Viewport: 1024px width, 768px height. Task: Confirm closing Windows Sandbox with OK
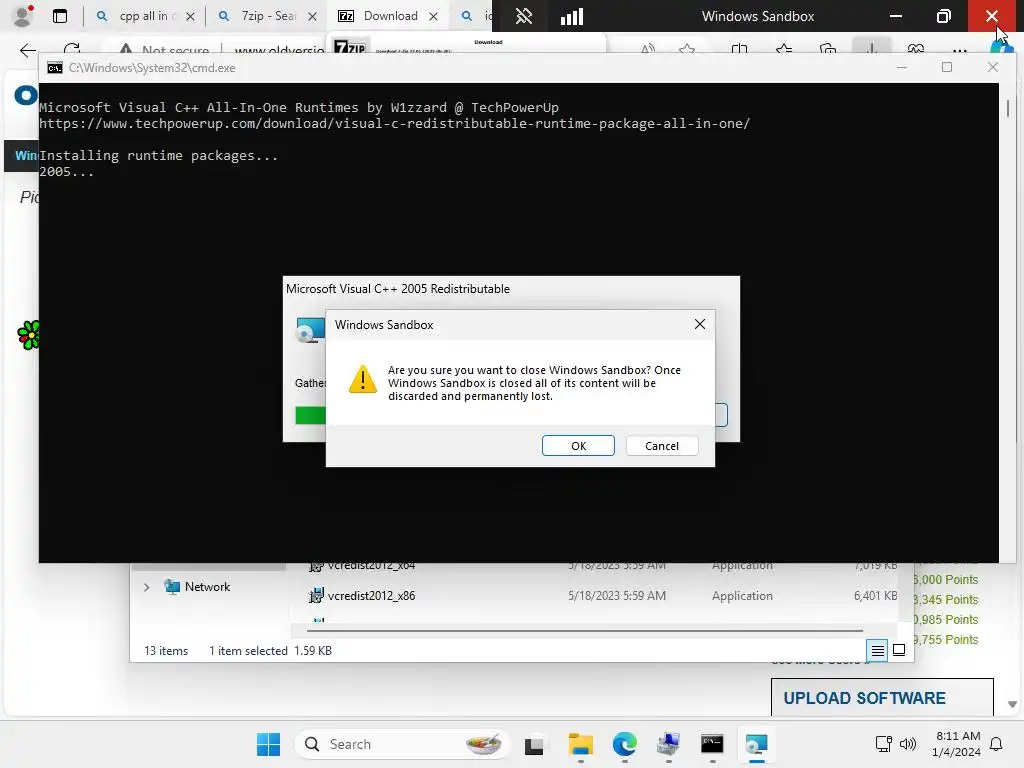click(578, 445)
